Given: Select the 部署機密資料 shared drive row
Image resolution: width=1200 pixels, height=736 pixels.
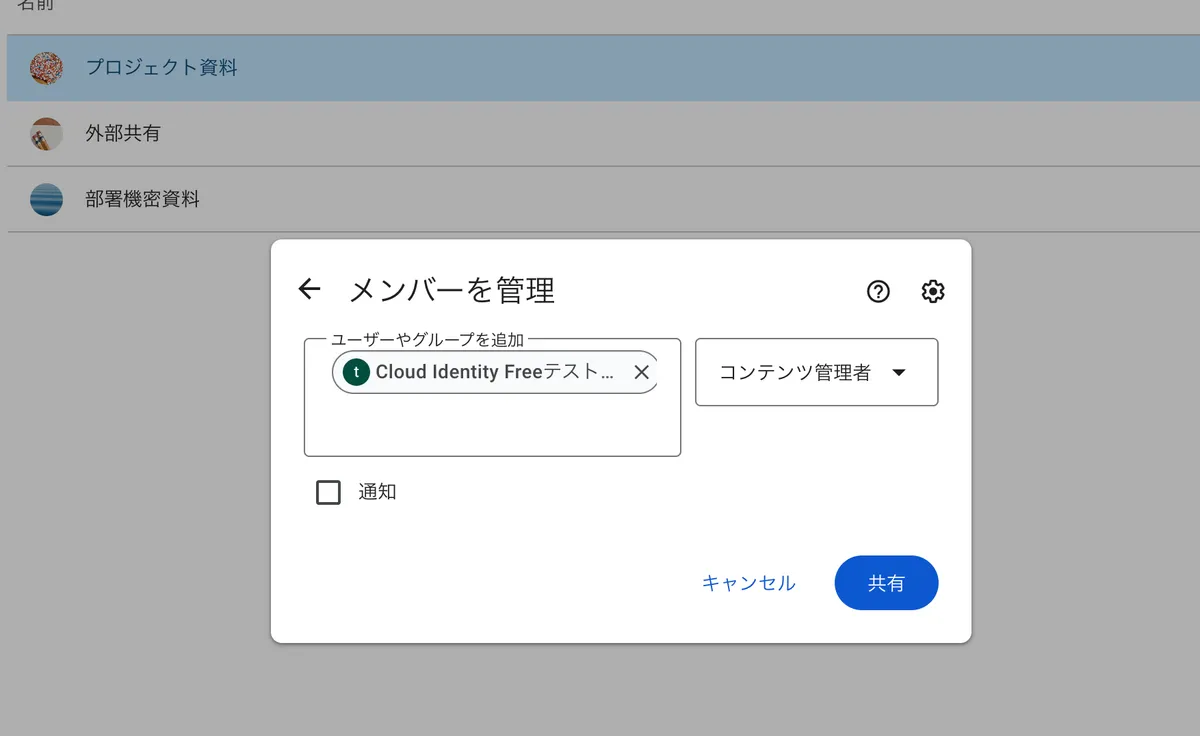Looking at the screenshot, I should [600, 199].
